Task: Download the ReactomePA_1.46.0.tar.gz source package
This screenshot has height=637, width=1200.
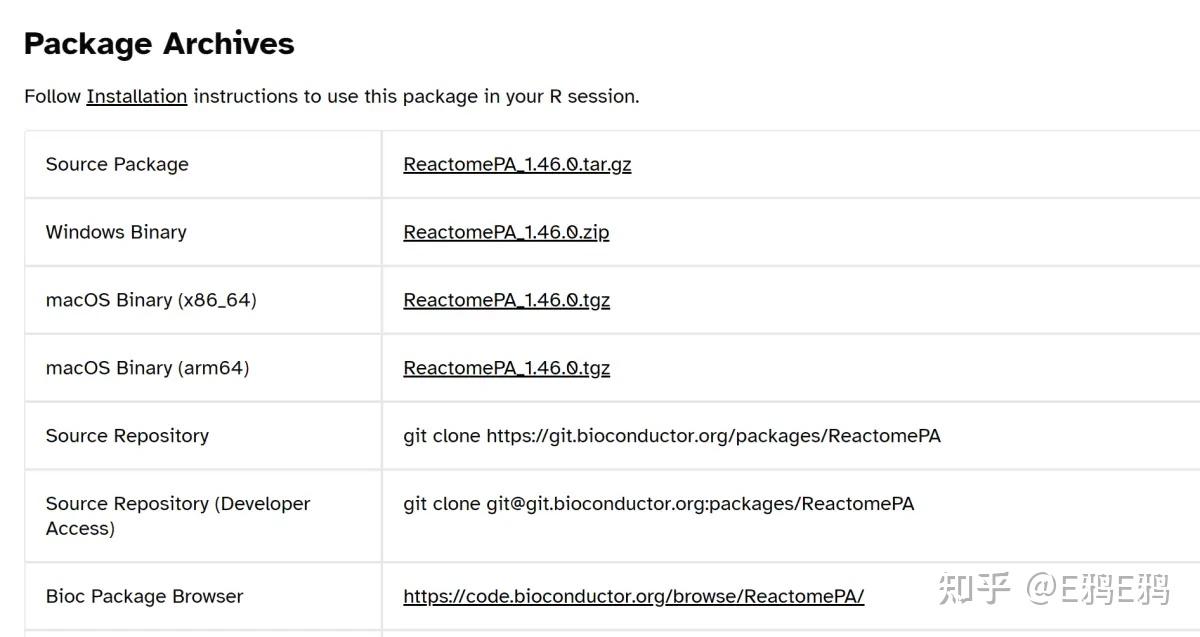Action: (x=517, y=165)
